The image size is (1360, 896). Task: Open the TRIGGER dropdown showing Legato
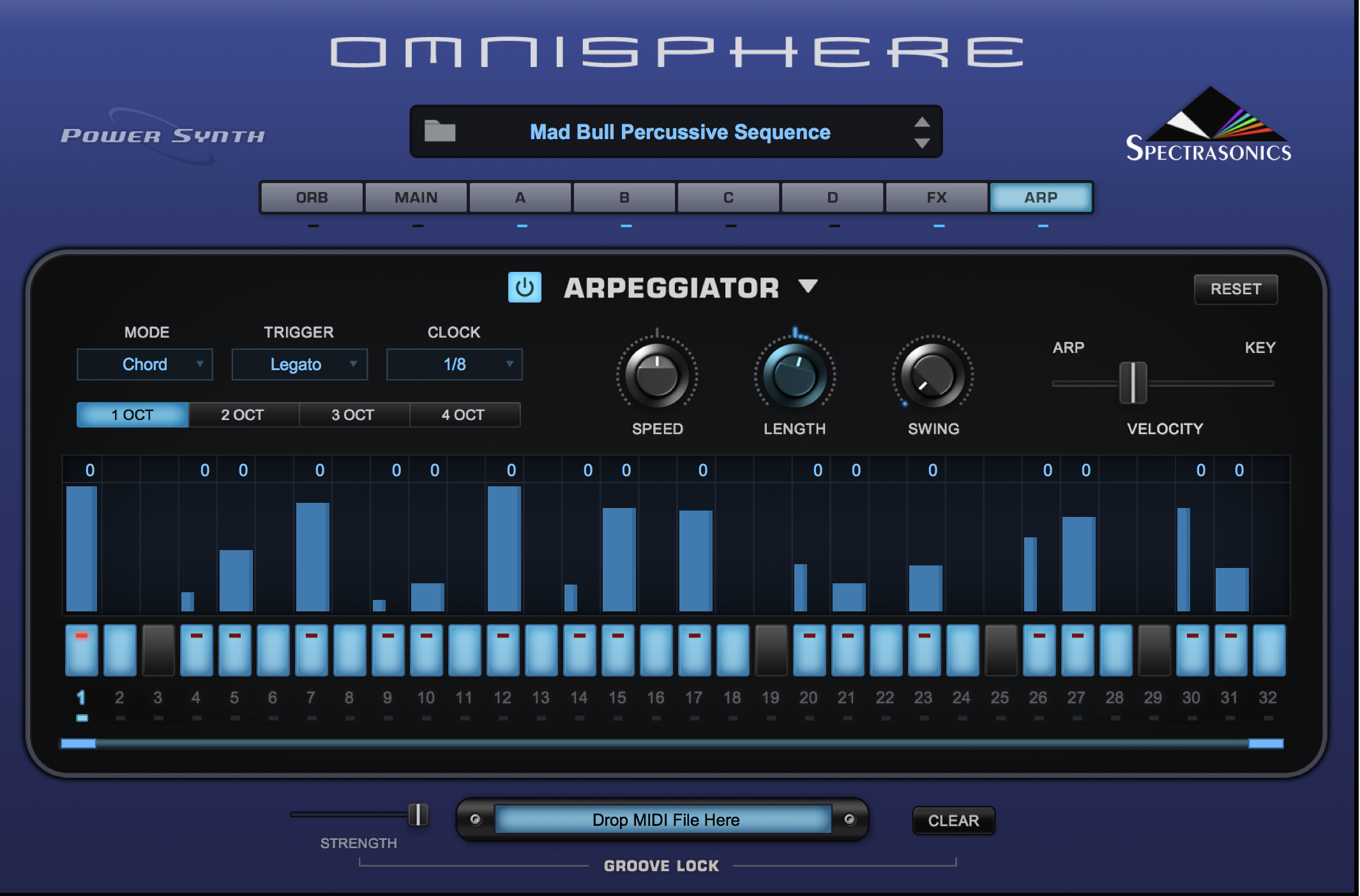(299, 364)
